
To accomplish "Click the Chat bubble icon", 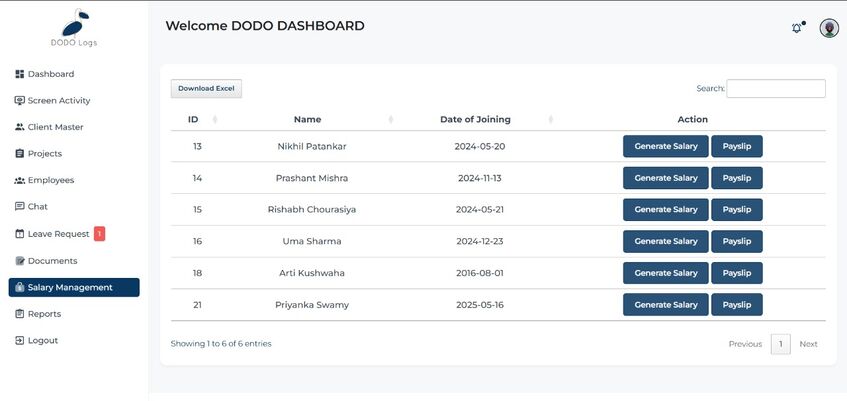I will pos(19,207).
